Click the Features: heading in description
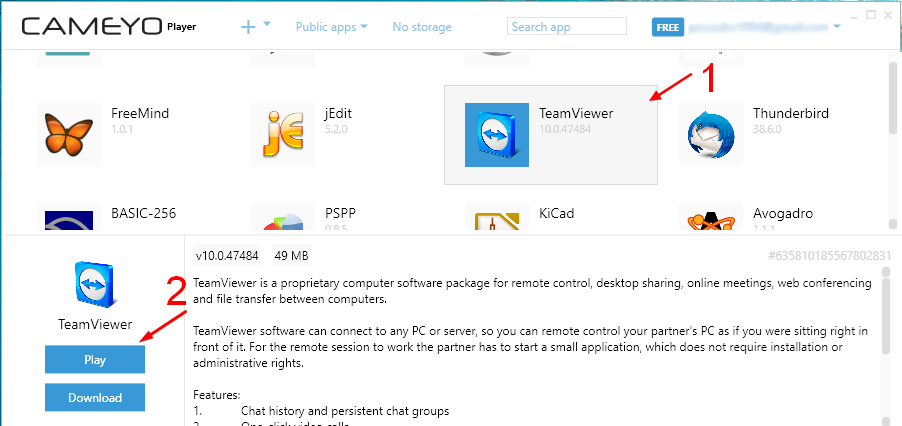This screenshot has height=426, width=902. click(x=216, y=395)
